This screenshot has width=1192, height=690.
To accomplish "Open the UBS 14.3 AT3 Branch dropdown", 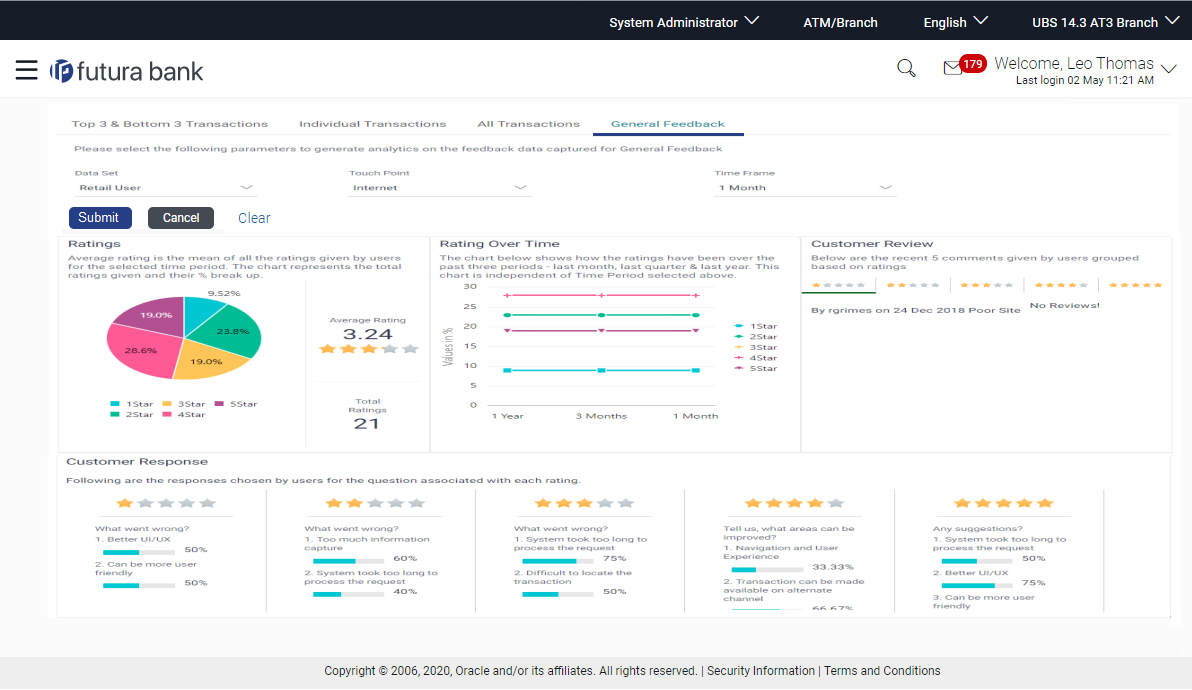I will [x=1105, y=22].
